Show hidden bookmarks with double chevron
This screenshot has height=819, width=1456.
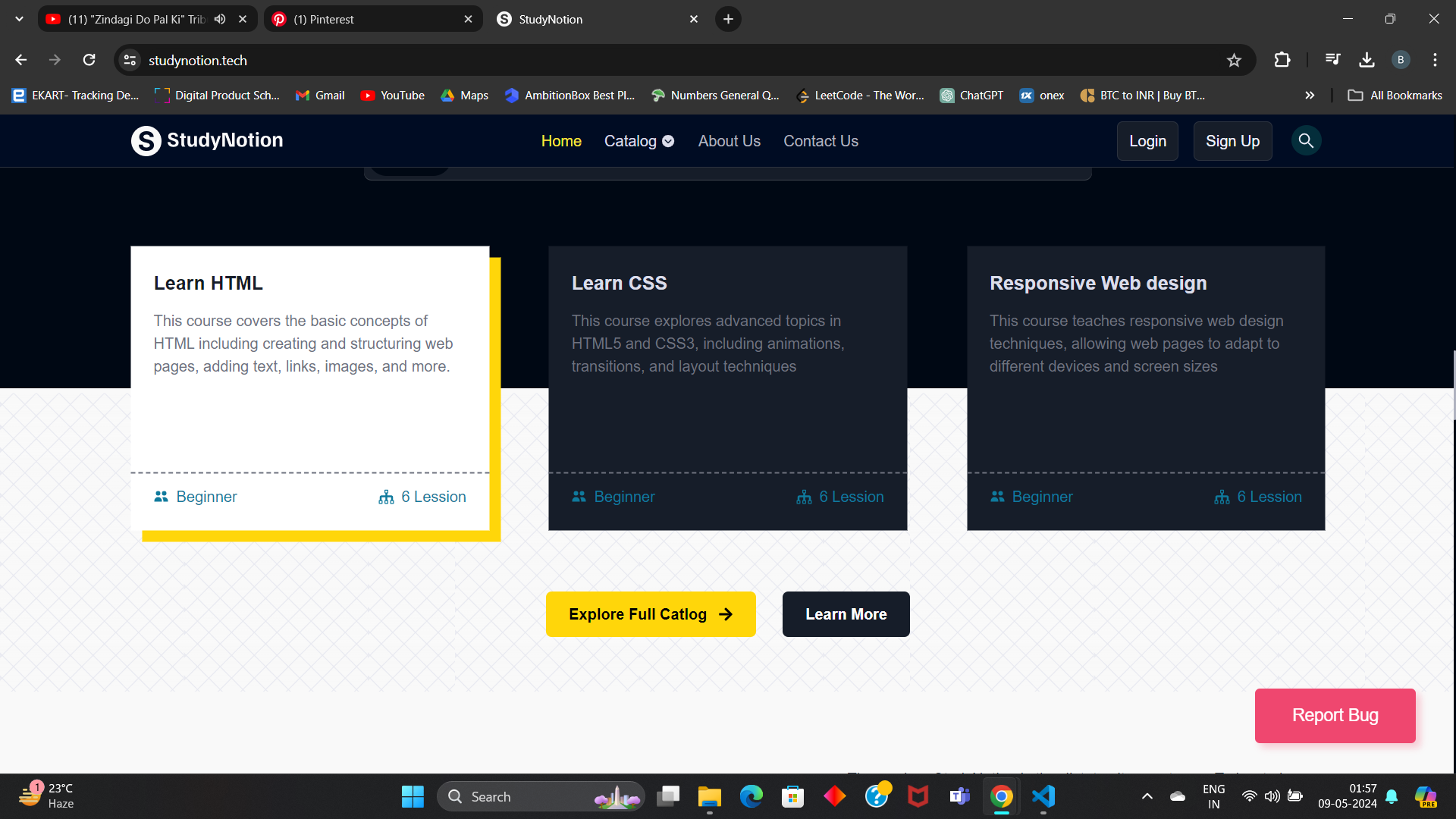coord(1310,96)
